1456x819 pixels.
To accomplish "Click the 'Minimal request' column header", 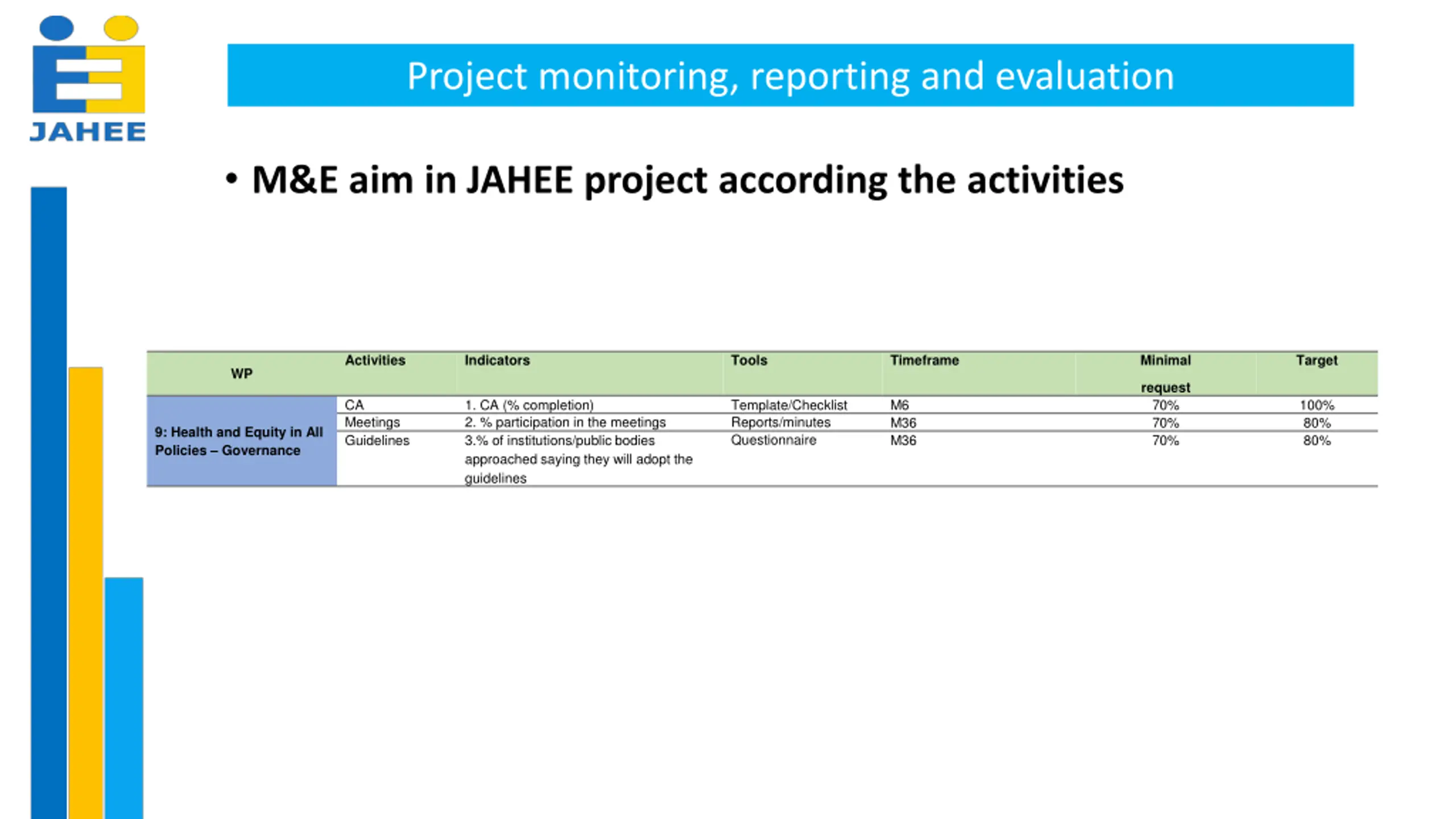I will [x=1165, y=374].
